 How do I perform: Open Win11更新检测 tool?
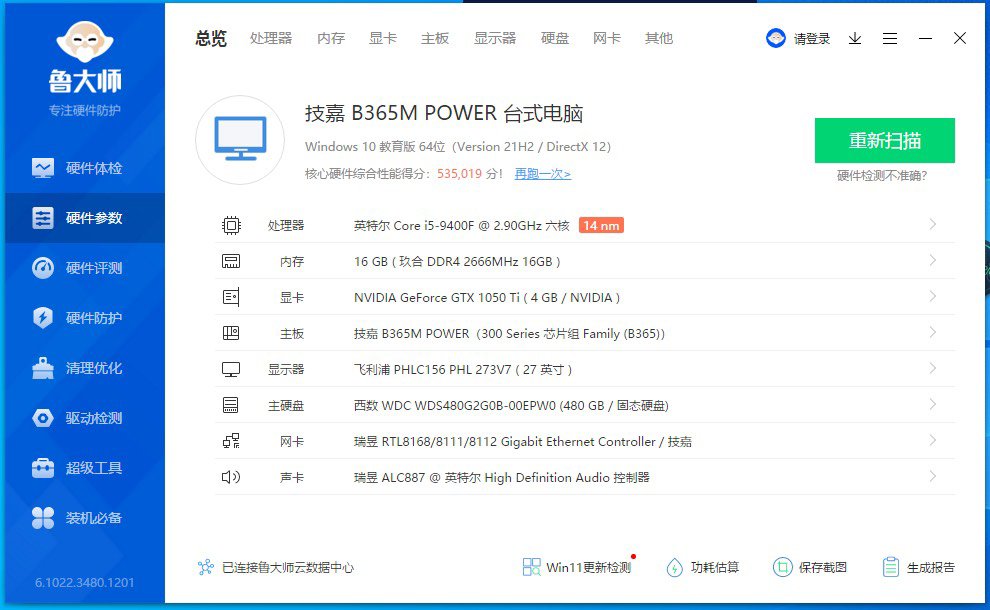click(x=577, y=567)
